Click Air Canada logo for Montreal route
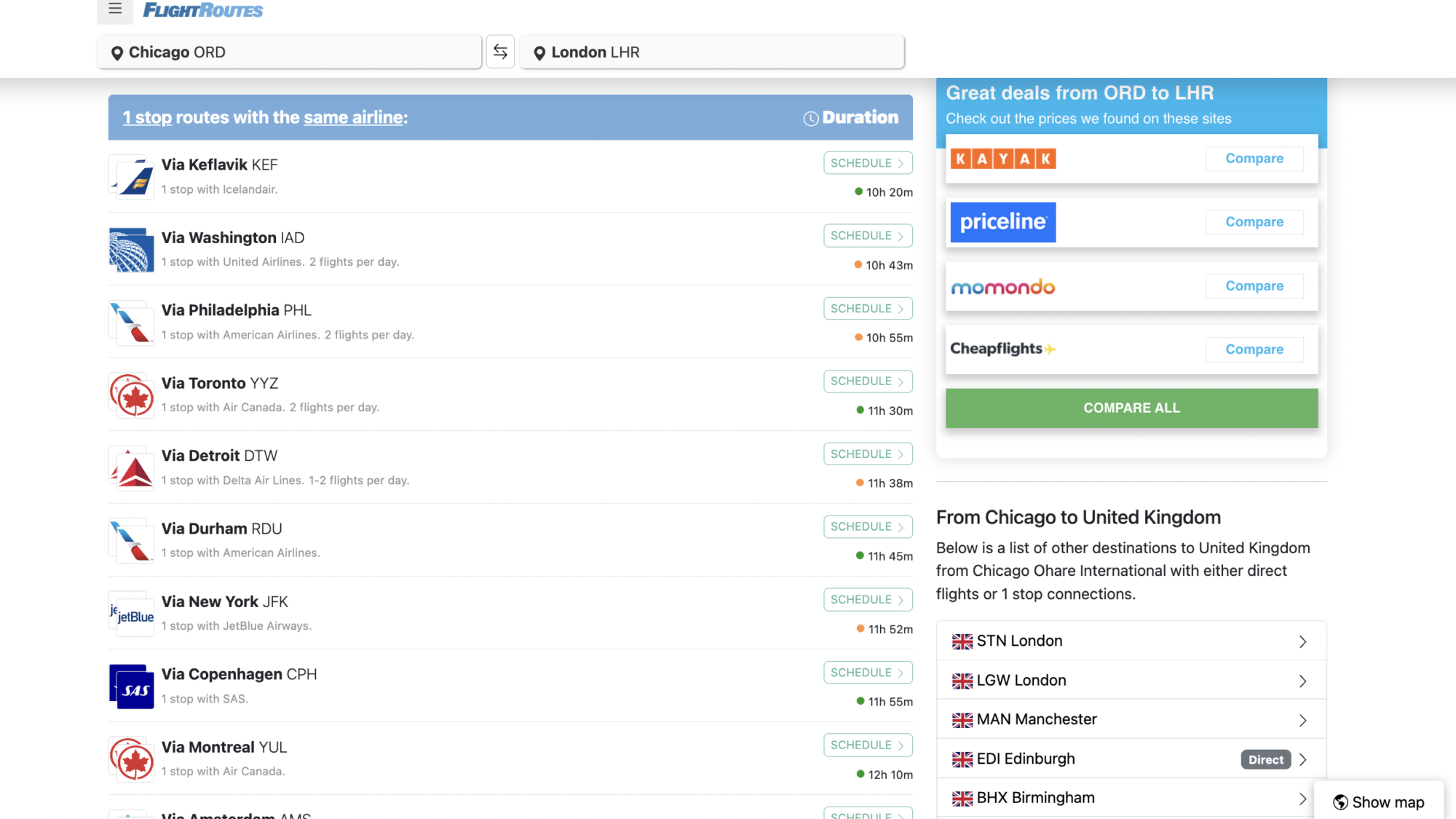 click(x=132, y=759)
